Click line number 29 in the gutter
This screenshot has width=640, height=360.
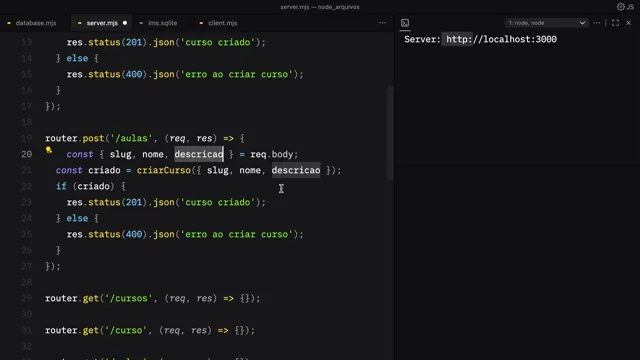[27, 298]
